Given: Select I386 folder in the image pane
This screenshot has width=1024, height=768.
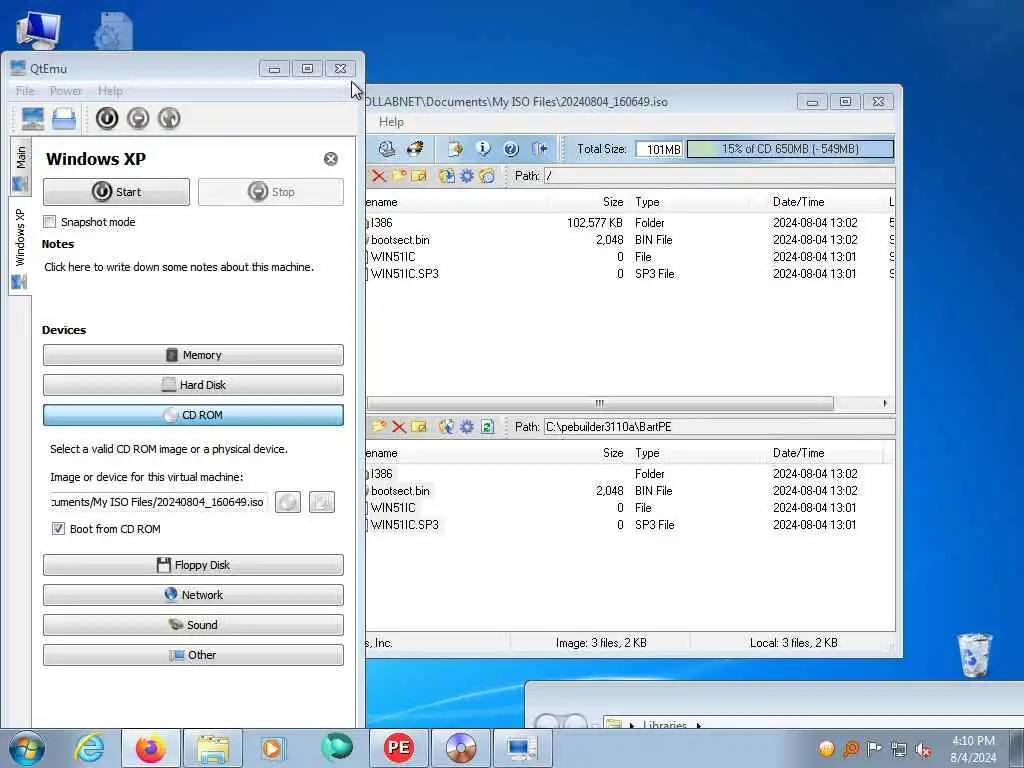Looking at the screenshot, I should pyautogui.click(x=381, y=223).
